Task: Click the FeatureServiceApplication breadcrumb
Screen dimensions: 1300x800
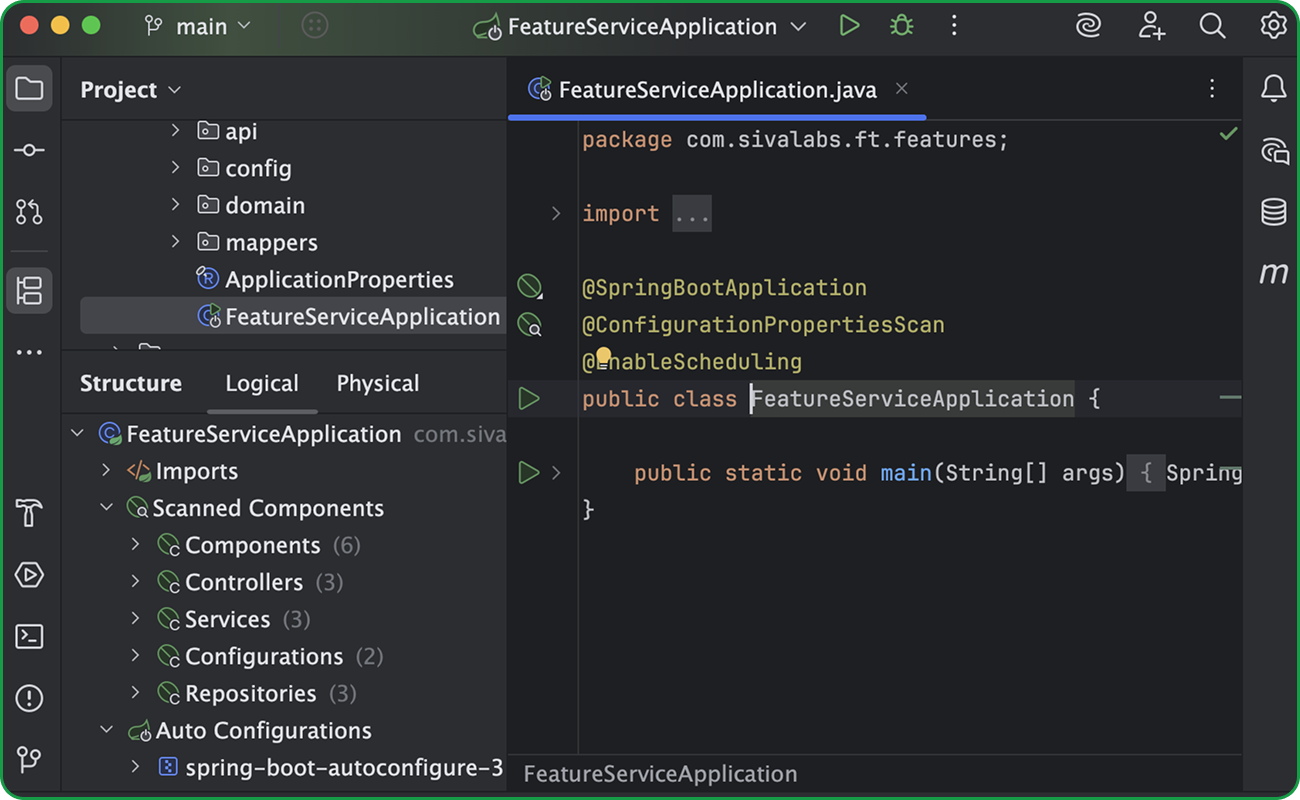Action: coord(660,774)
